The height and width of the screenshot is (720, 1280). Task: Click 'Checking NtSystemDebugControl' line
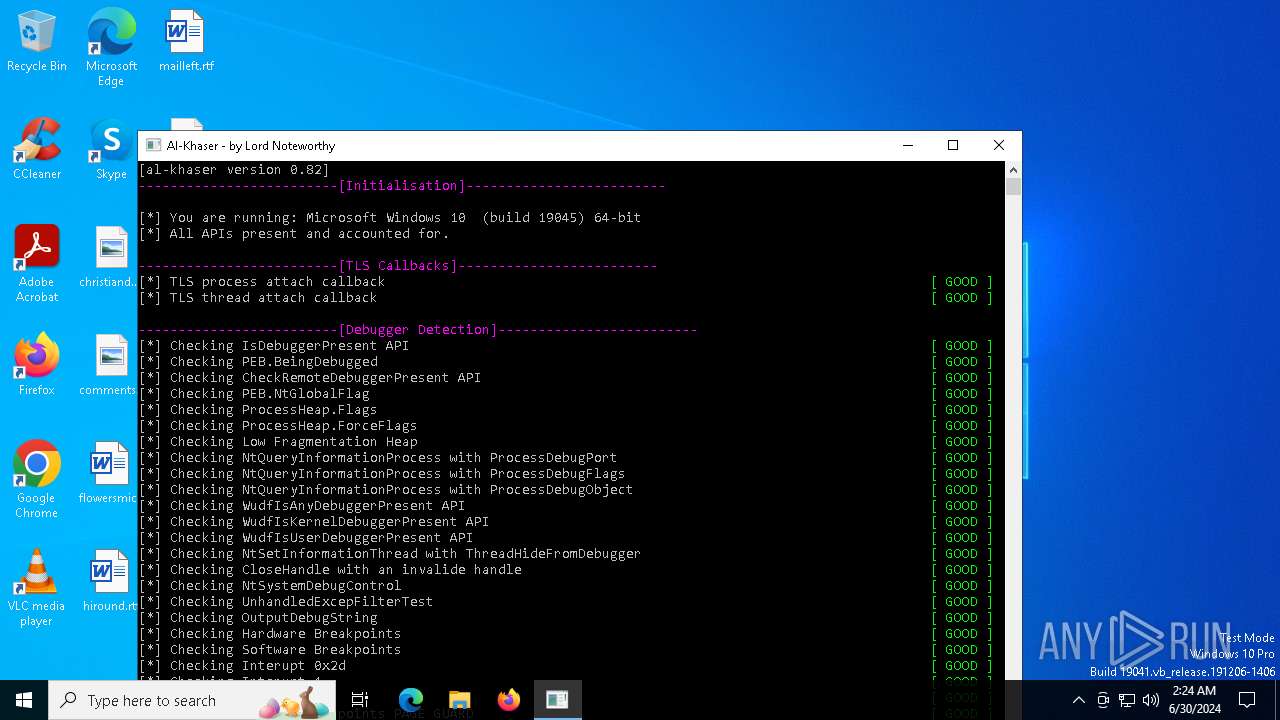click(x=270, y=586)
